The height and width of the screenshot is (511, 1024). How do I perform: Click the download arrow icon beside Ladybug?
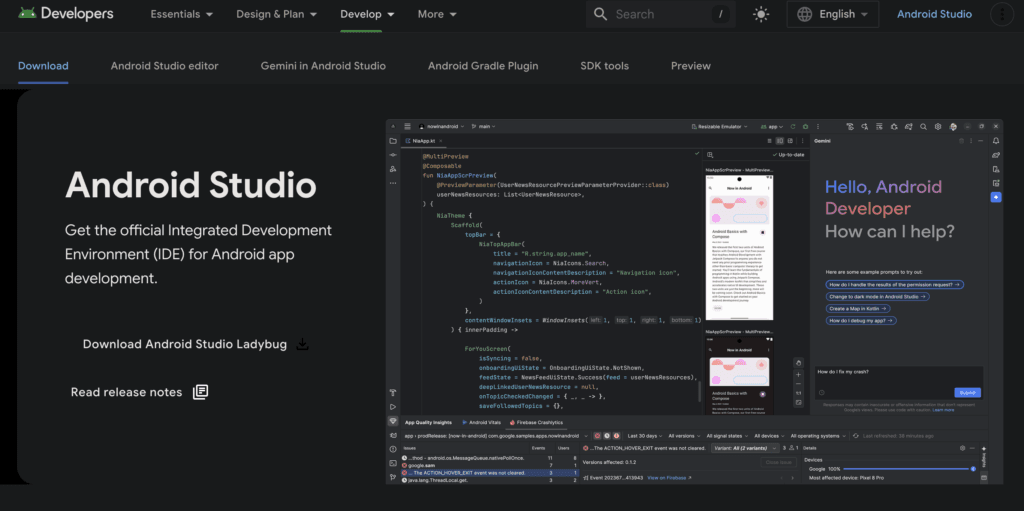pos(302,344)
